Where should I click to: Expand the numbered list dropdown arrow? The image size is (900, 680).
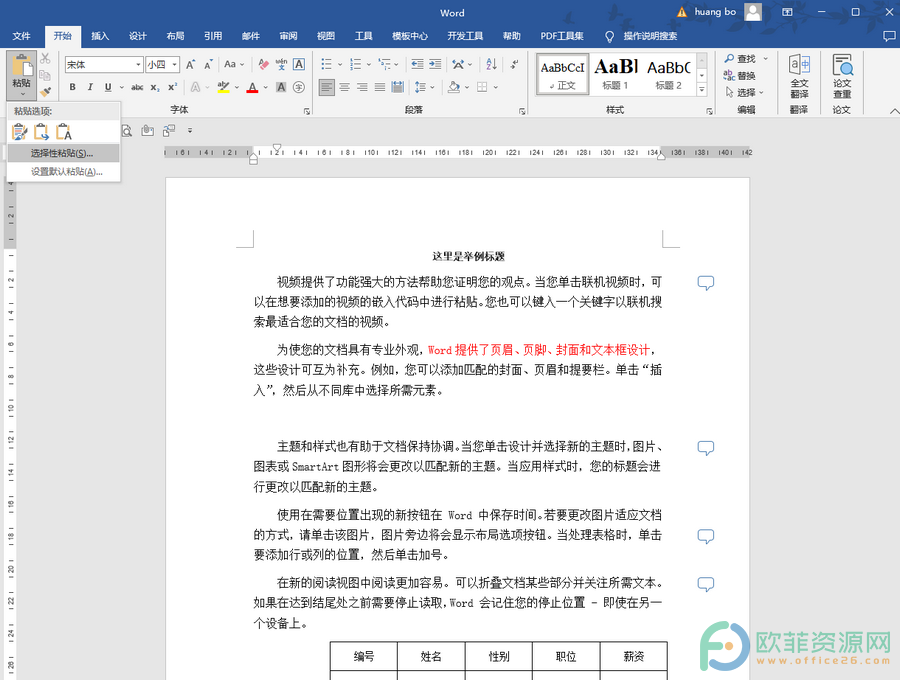point(368,64)
